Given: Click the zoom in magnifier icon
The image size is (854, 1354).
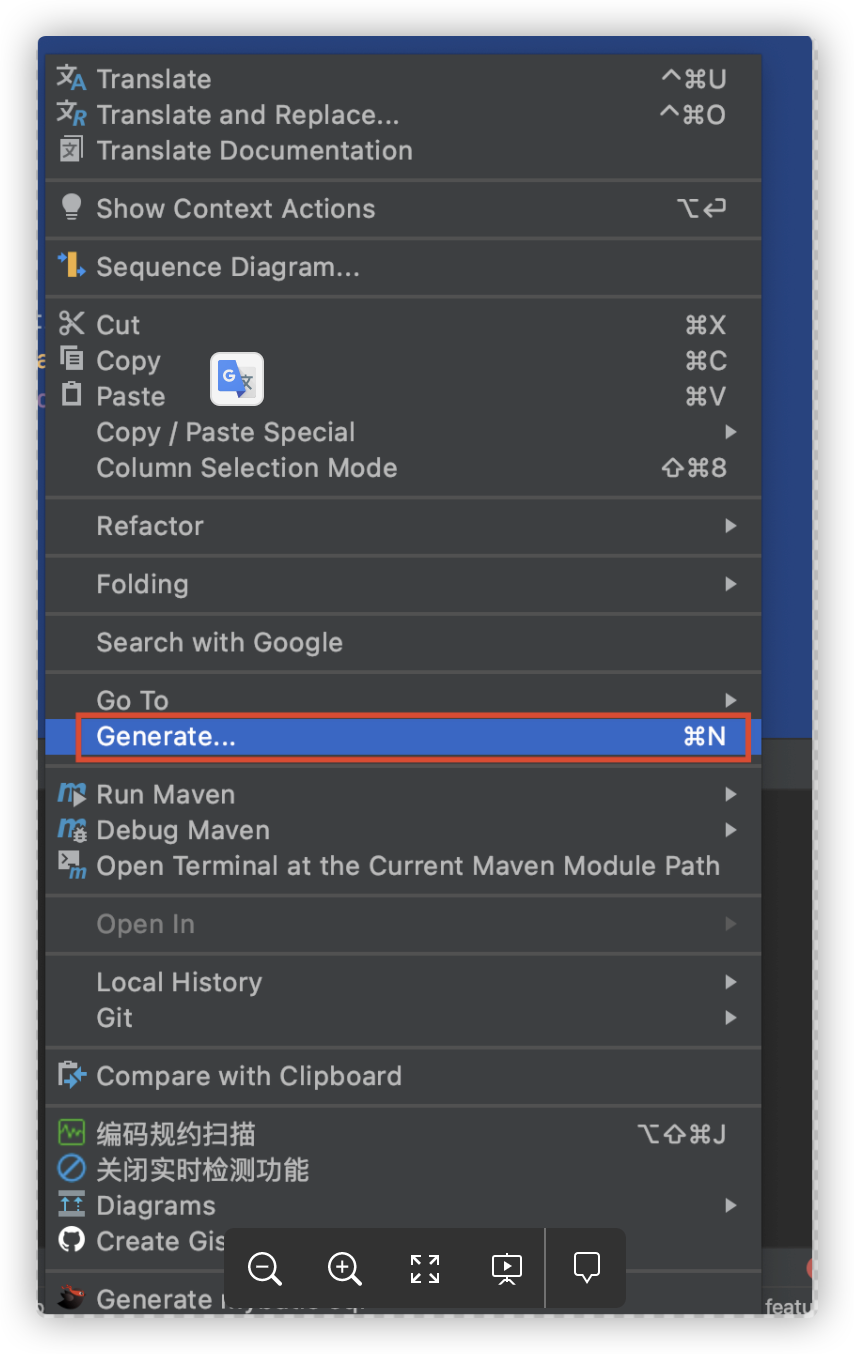Looking at the screenshot, I should pos(345,1268).
